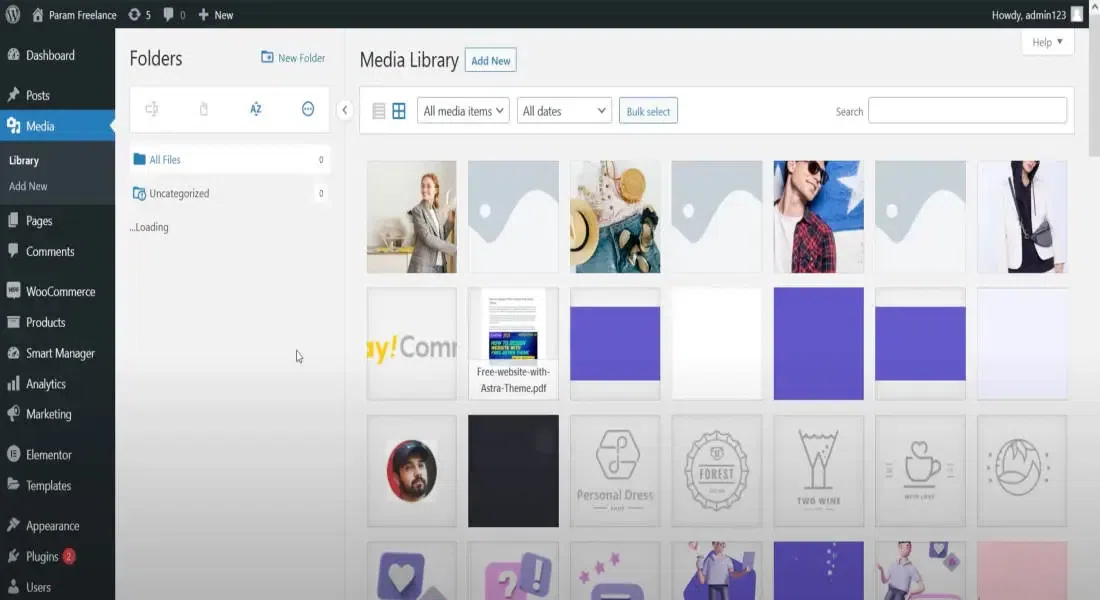Click the media Search input field

pos(967,111)
